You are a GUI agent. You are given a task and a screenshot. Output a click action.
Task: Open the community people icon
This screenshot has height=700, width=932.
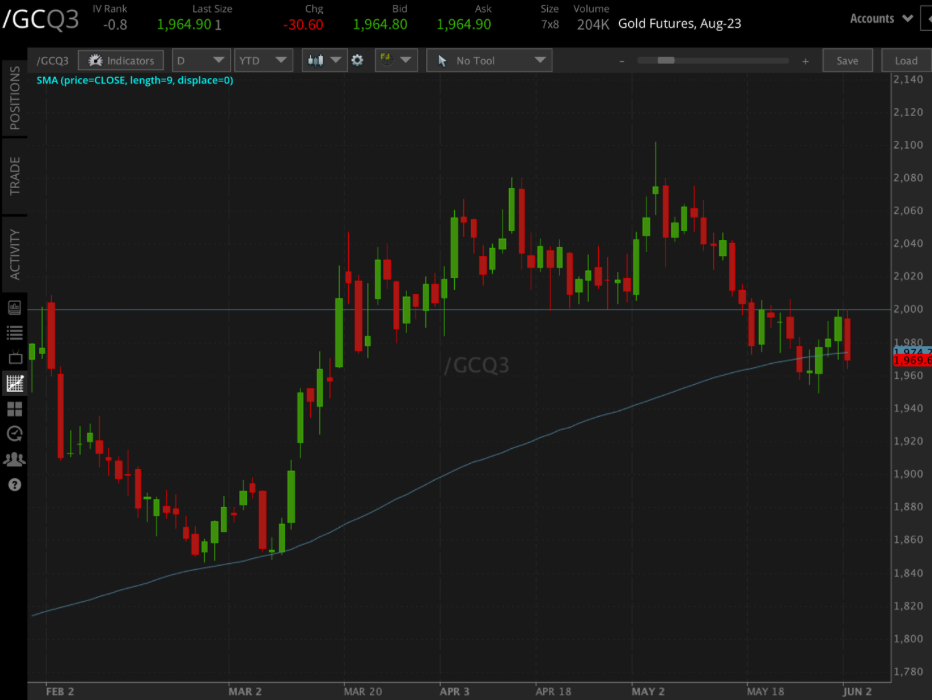point(13,459)
